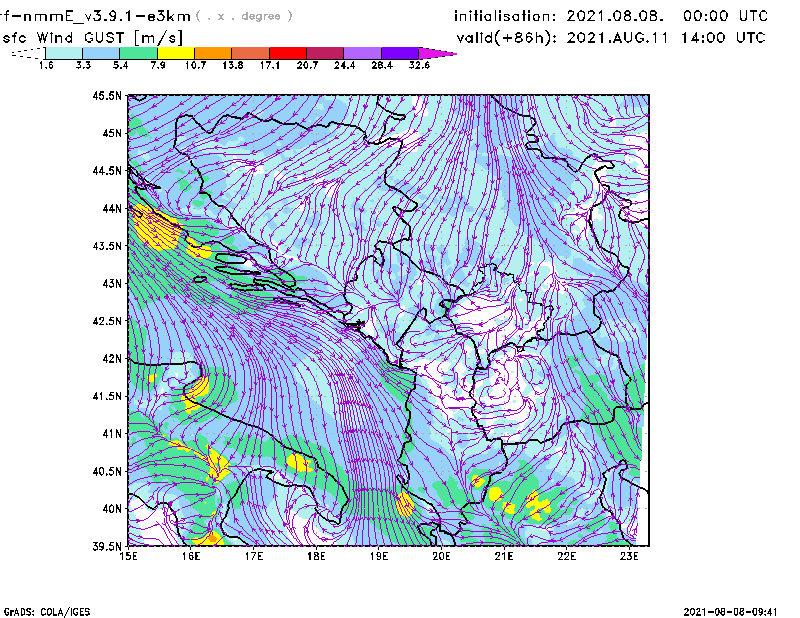This screenshot has height=618, width=800.
Task: Click the 40.5N latitude label
Action: (x=107, y=471)
